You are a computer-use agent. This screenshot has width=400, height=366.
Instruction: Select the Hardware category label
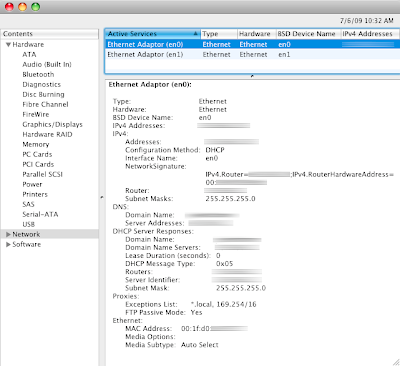[x=28, y=45]
